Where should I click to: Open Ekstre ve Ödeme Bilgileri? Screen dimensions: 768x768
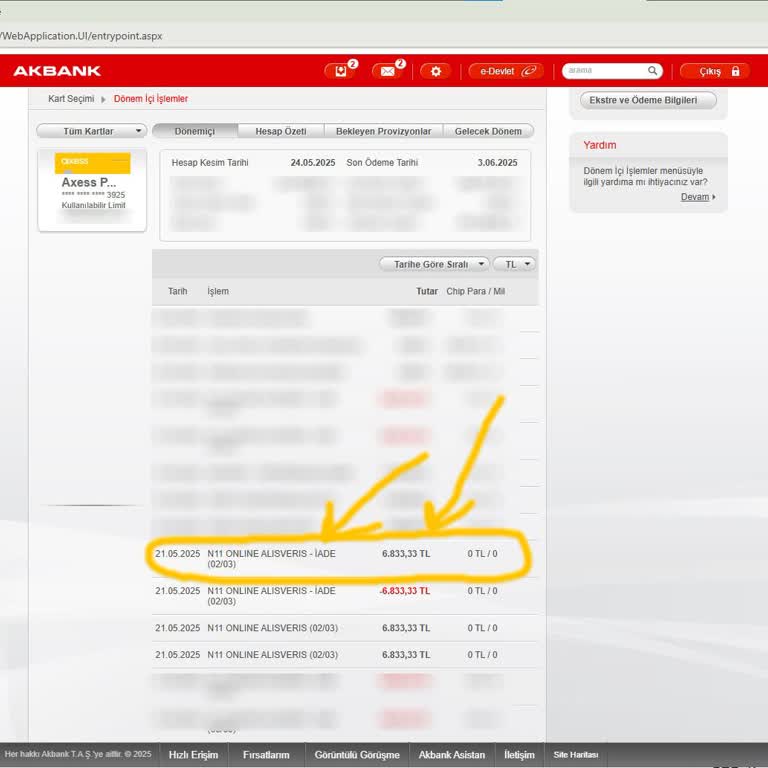[648, 100]
